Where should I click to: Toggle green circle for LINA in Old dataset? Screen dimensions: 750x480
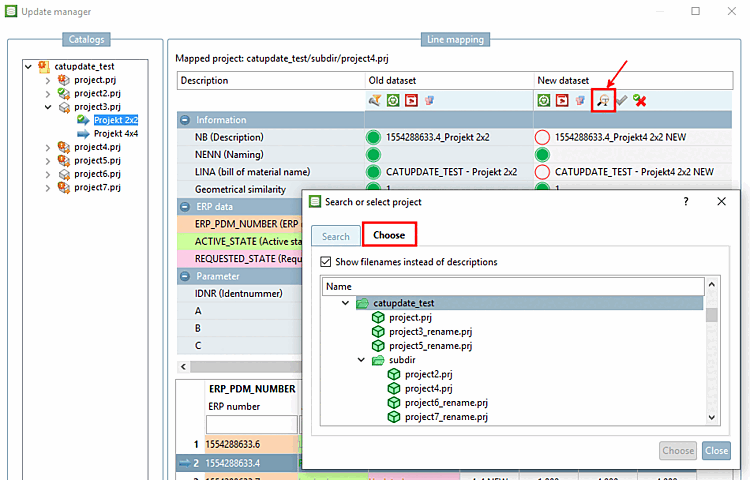[x=373, y=172]
